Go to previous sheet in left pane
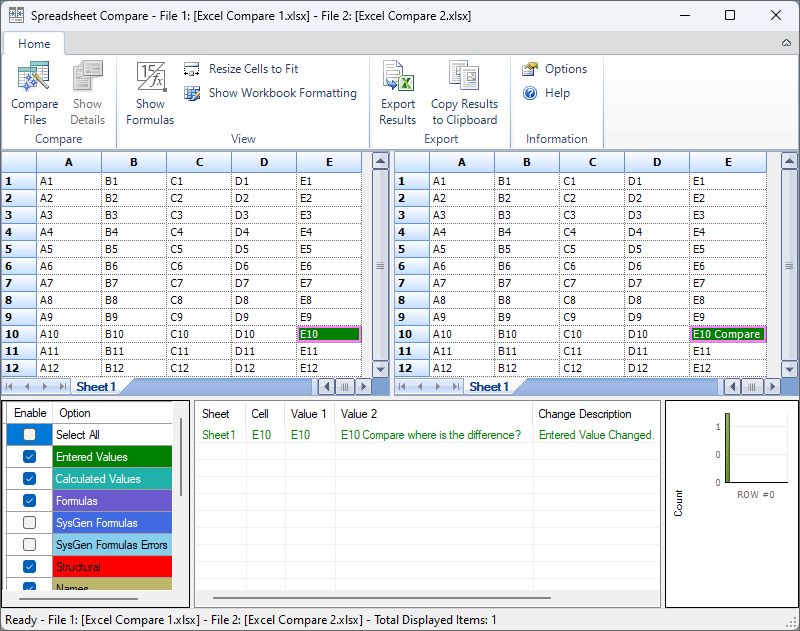 pos(28,387)
